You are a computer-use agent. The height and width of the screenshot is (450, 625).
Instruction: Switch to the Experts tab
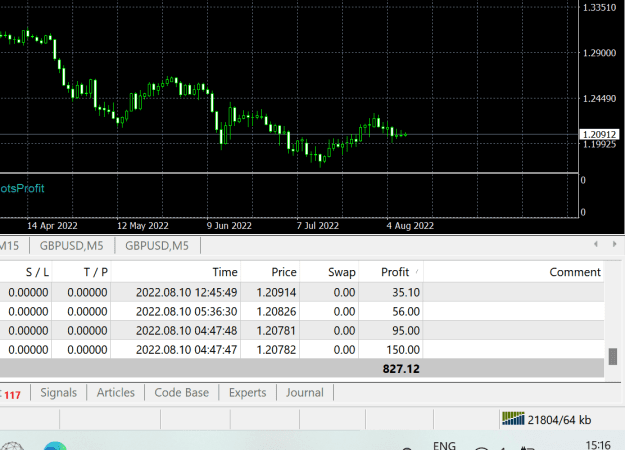coord(247,393)
